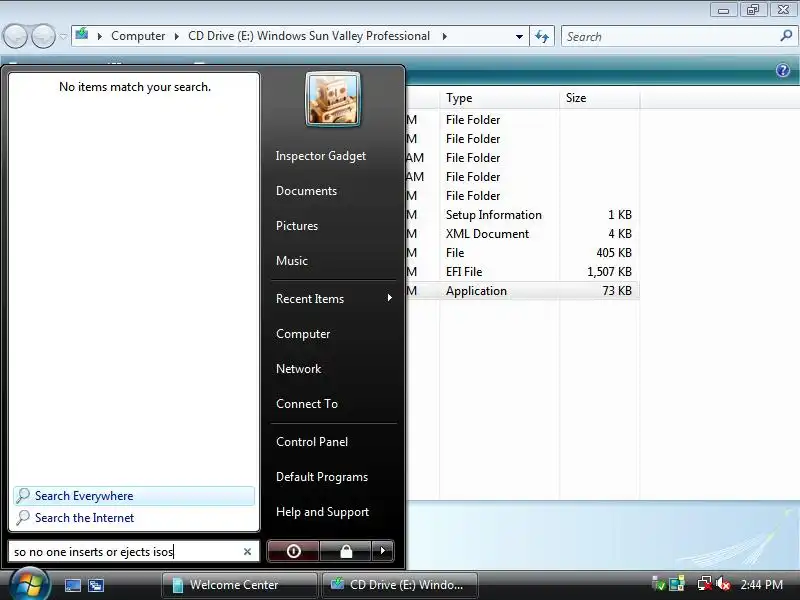Open Documents from Start menu
800x600 pixels.
coord(306,191)
